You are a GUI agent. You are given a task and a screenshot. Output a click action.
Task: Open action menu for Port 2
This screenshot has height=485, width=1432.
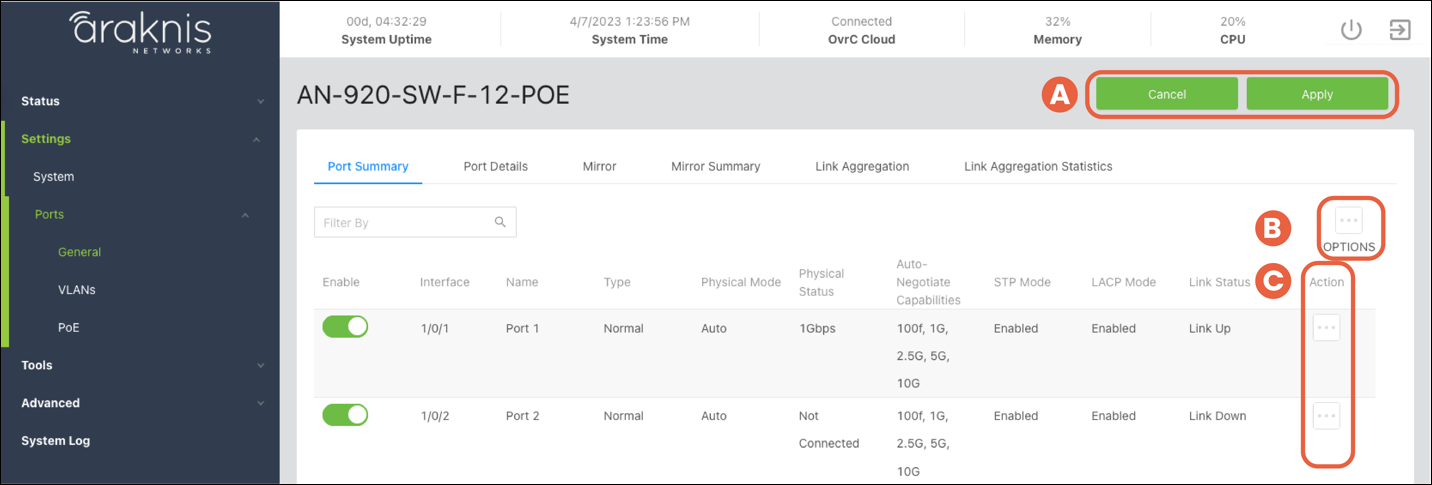click(x=1326, y=415)
